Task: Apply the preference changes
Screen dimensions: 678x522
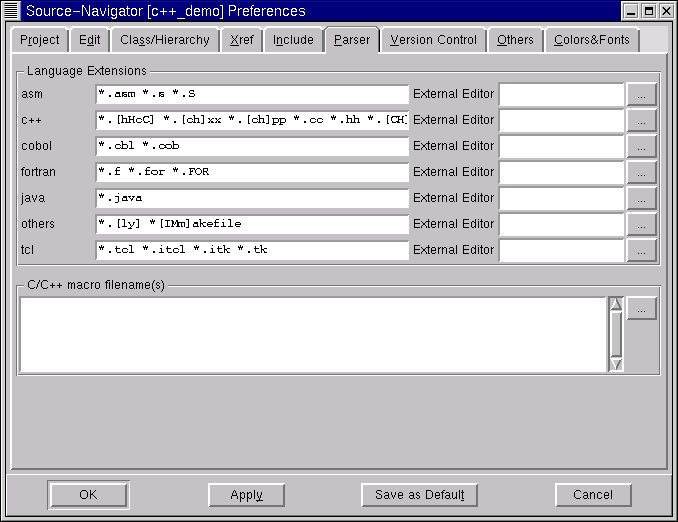Action: point(246,495)
